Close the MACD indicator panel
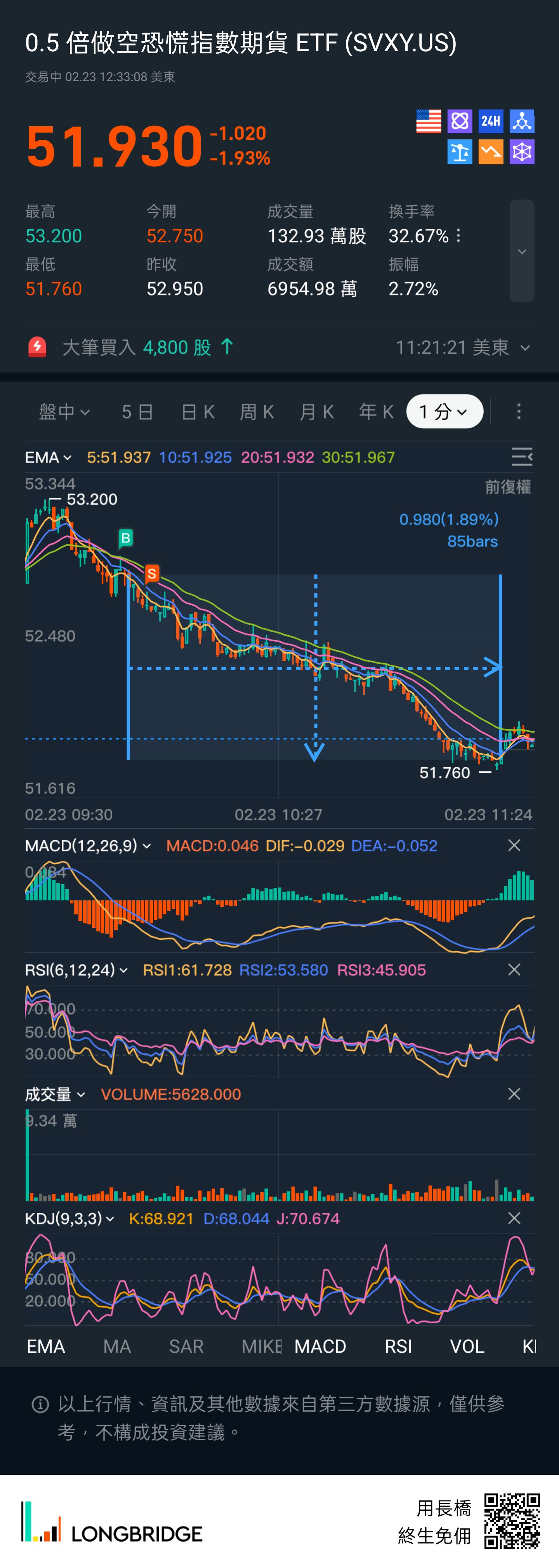559x1568 pixels. click(x=514, y=846)
